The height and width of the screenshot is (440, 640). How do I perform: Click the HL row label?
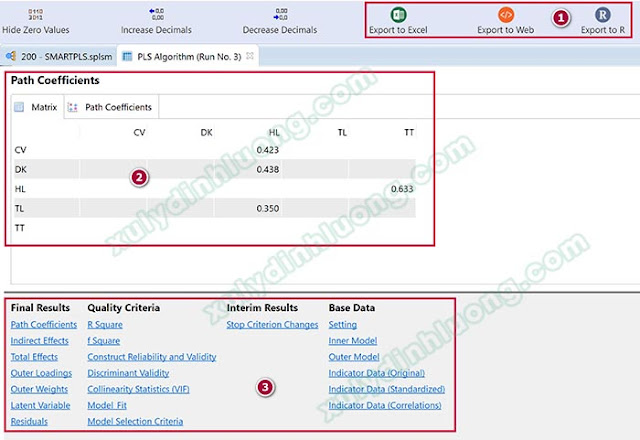(20, 189)
